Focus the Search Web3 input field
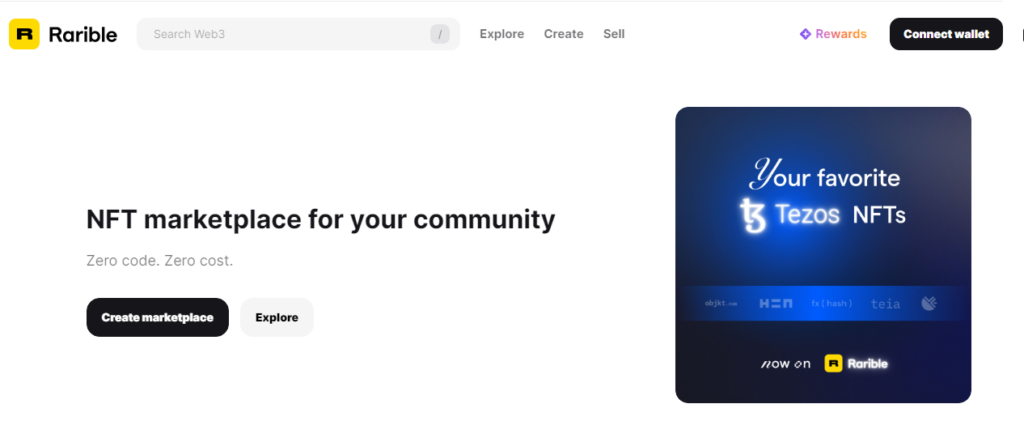The image size is (1024, 421). [x=298, y=34]
